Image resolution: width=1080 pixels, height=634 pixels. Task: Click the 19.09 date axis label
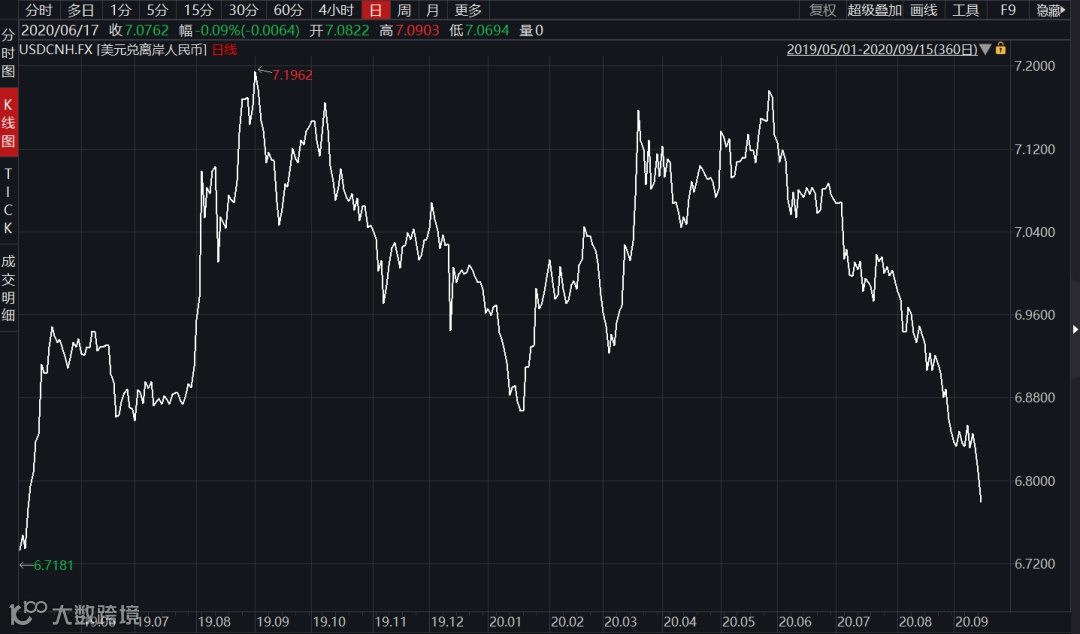273,622
